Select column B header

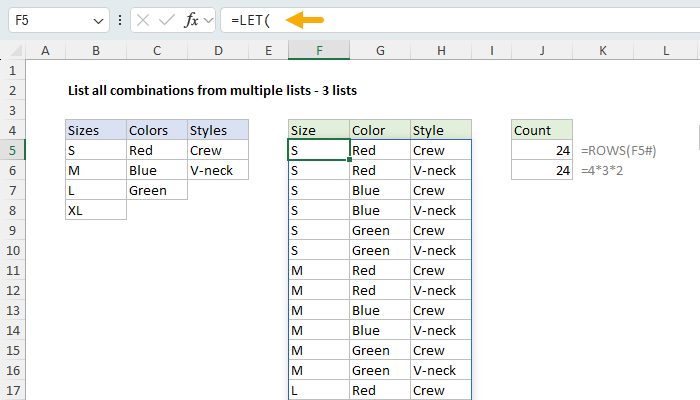tap(96, 50)
